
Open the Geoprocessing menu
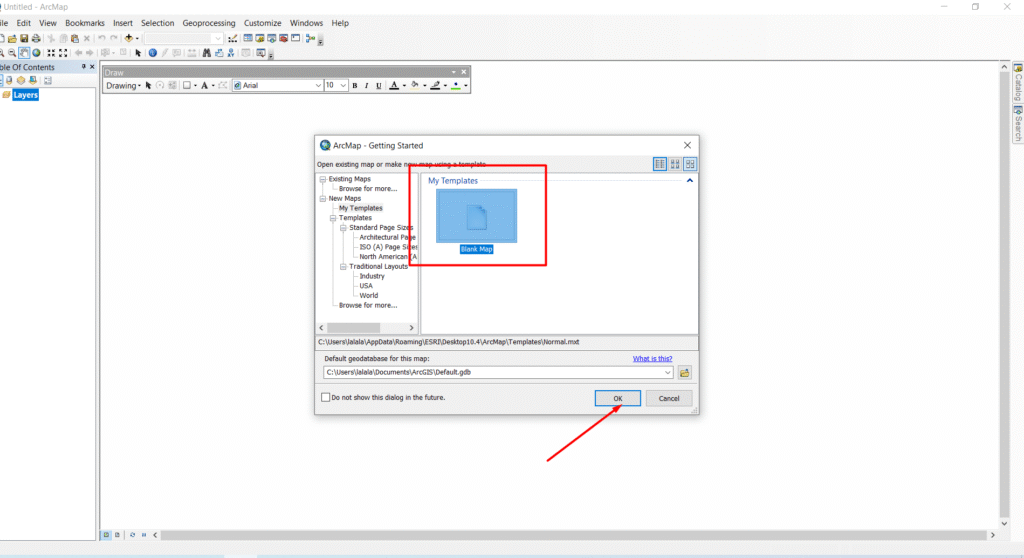(209, 23)
